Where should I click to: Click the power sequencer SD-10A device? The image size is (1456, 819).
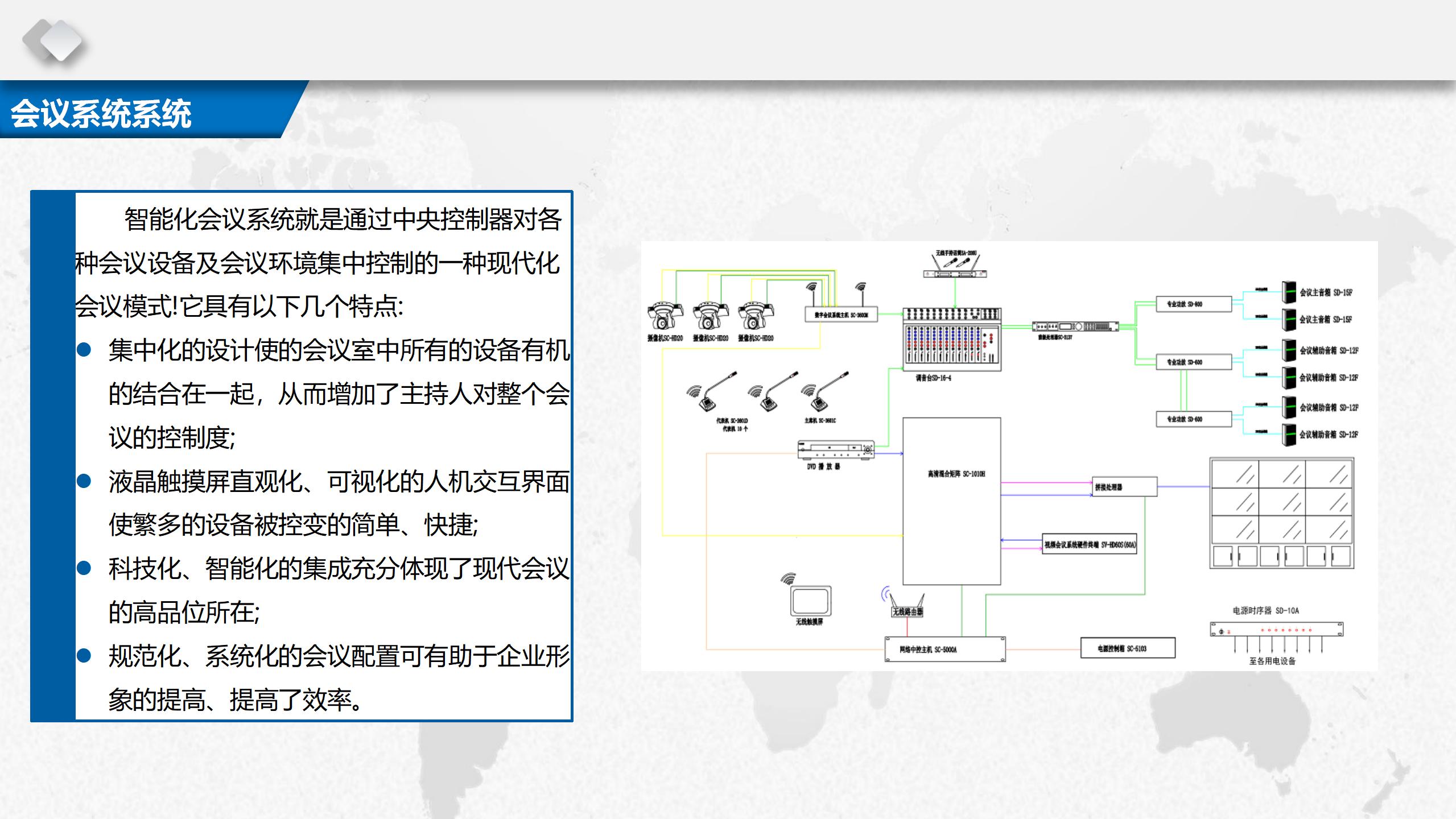pyautogui.click(x=1276, y=630)
